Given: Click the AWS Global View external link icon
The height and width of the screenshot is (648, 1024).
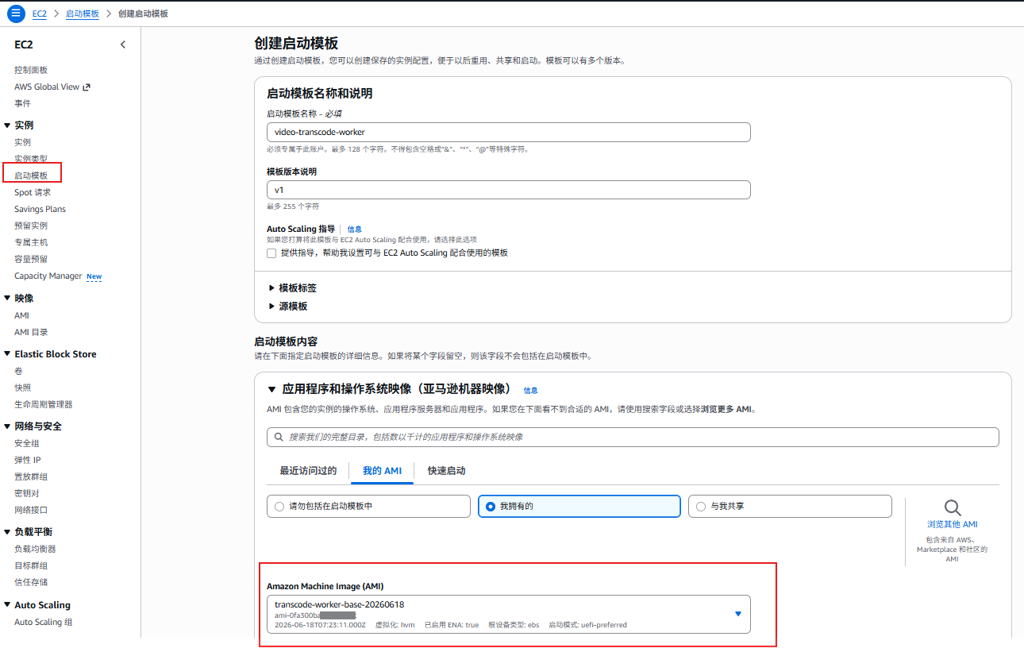Looking at the screenshot, I should tap(86, 87).
